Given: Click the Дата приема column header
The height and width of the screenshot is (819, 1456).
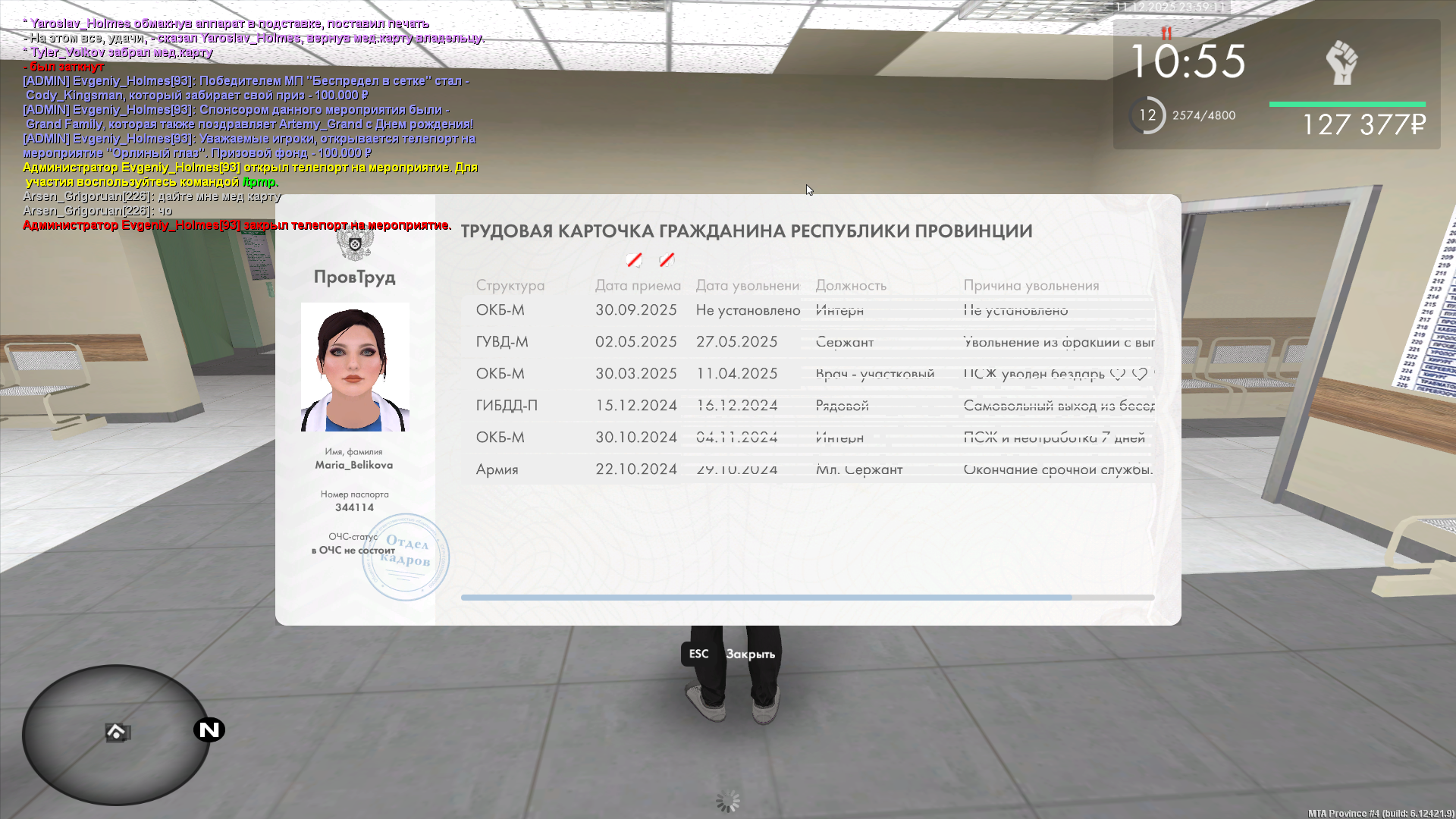Looking at the screenshot, I should [638, 285].
